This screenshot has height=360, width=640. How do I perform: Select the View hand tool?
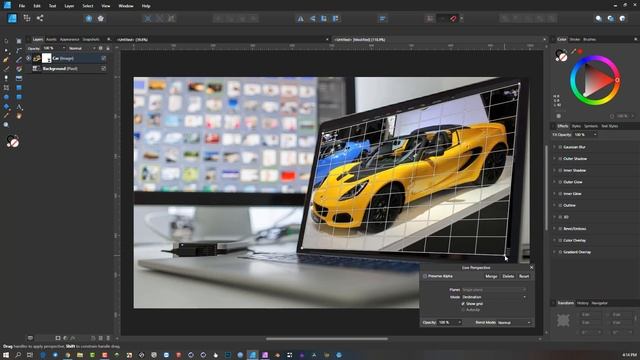tap(19, 116)
